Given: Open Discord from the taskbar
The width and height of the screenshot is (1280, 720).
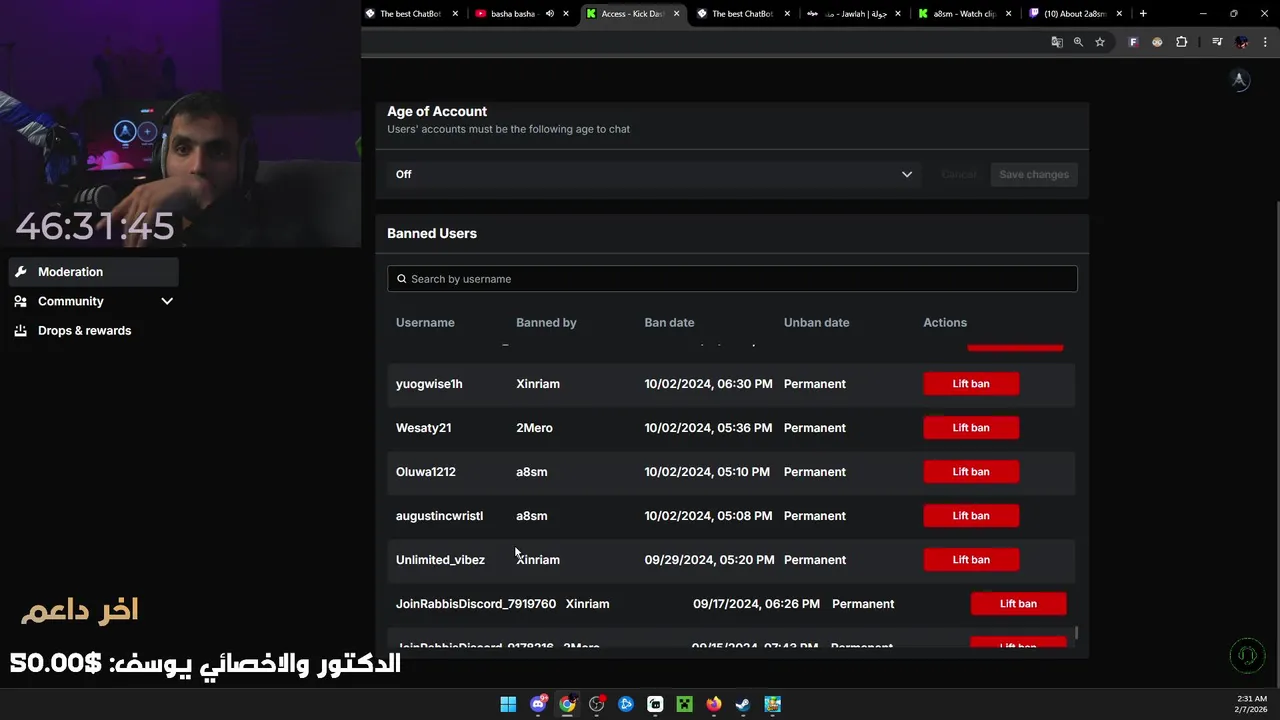Looking at the screenshot, I should pyautogui.click(x=538, y=704).
